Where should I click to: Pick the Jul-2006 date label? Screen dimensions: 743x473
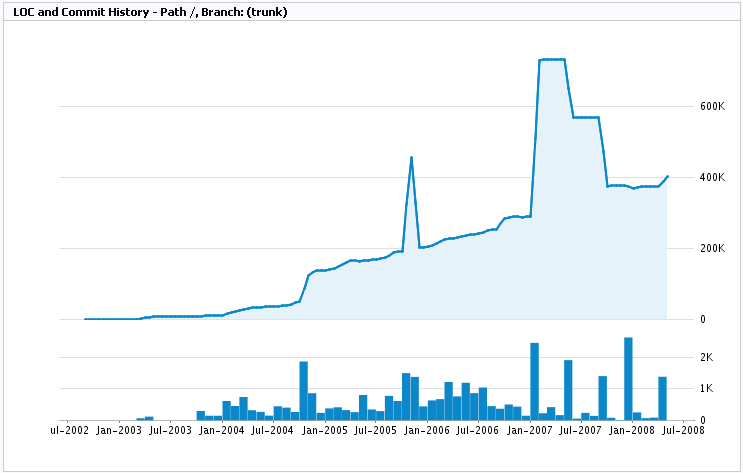coord(475,430)
